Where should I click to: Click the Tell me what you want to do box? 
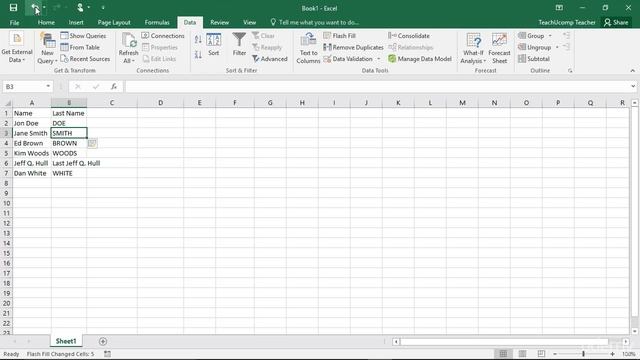[314, 22]
